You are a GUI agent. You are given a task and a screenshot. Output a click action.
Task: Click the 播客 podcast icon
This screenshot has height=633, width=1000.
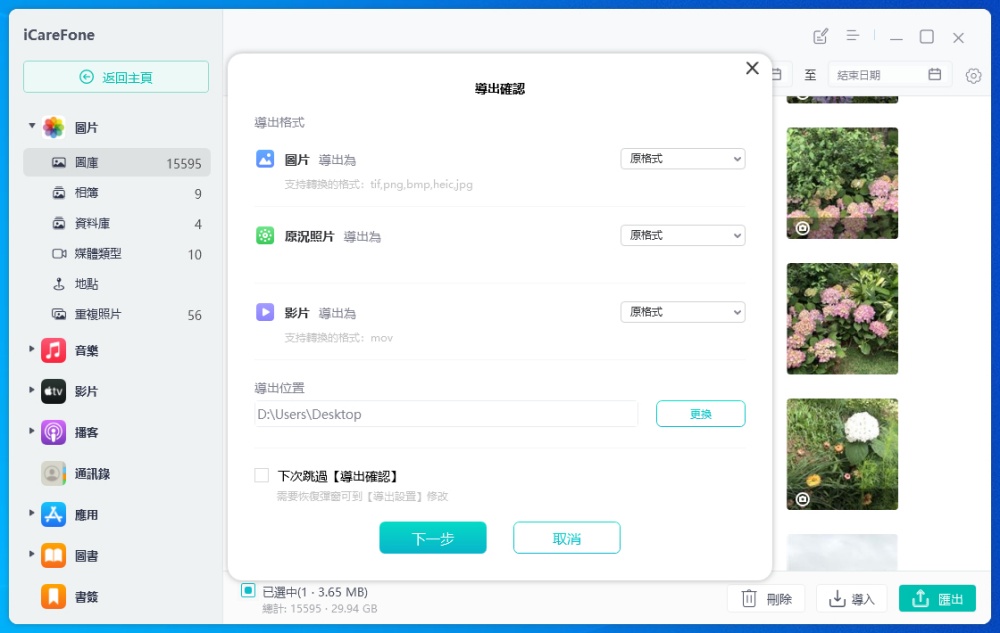54,433
